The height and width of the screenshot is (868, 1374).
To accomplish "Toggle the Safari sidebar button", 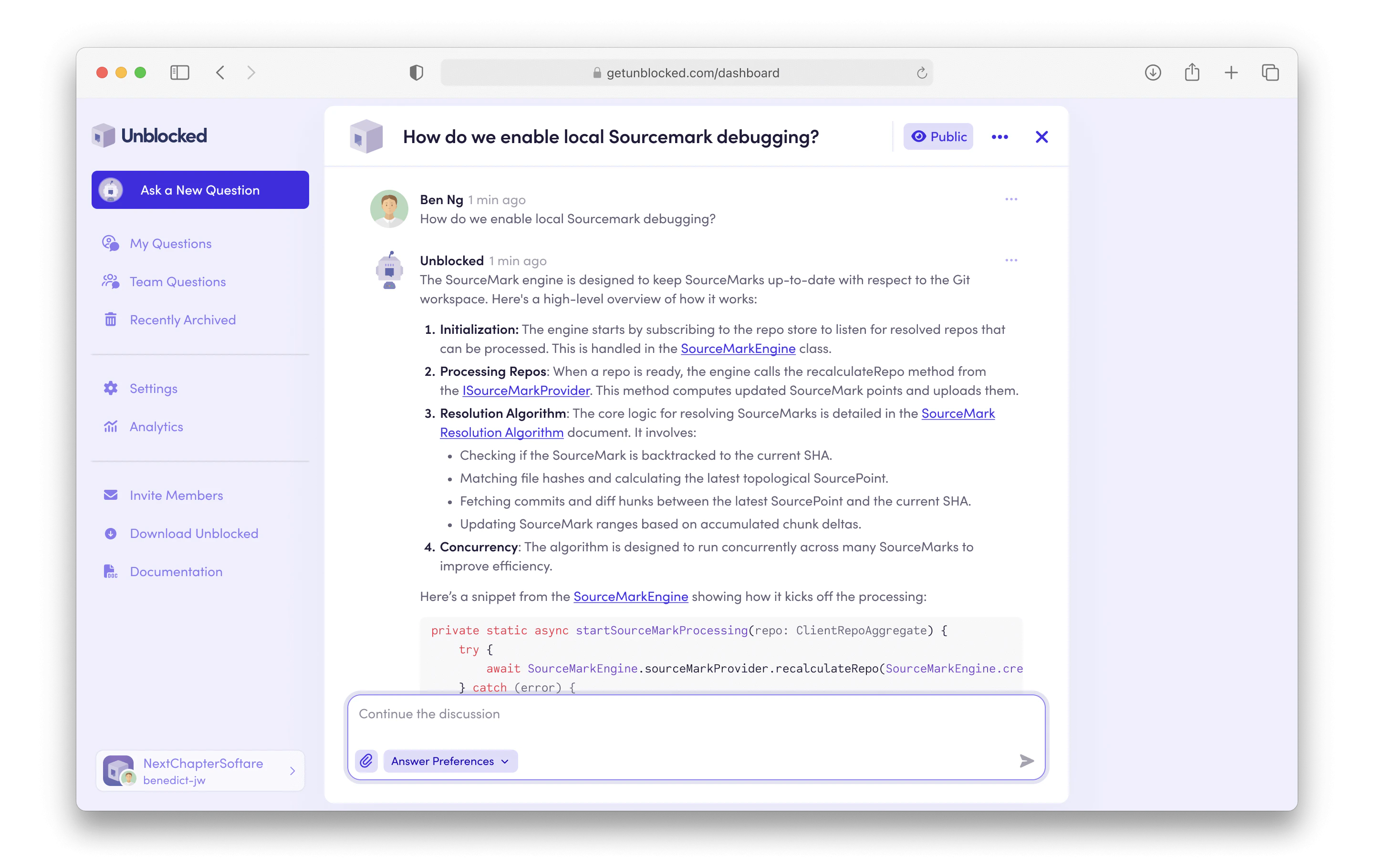I will coord(180,72).
